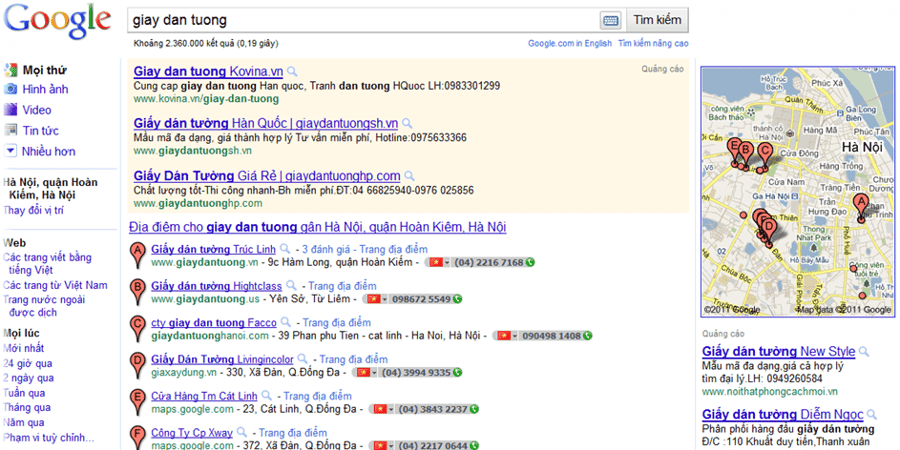Click red map pin A in results list
Image resolution: width=900 pixels, height=450 pixels.
[137, 255]
